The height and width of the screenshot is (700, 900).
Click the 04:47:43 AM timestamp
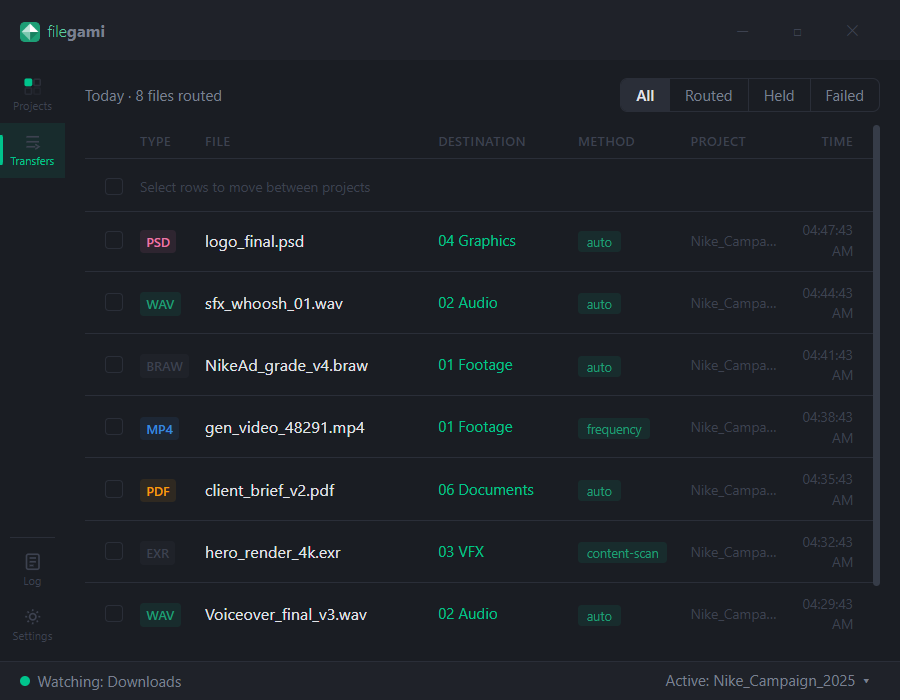(827, 240)
